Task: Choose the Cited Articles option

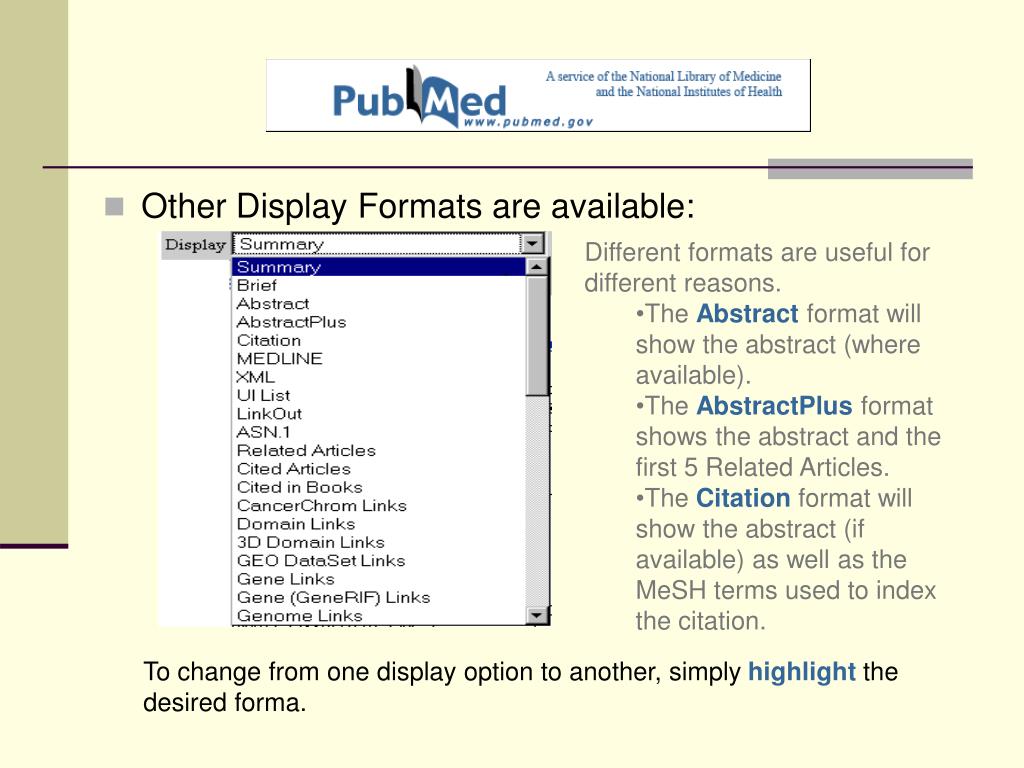Action: pyautogui.click(x=379, y=468)
